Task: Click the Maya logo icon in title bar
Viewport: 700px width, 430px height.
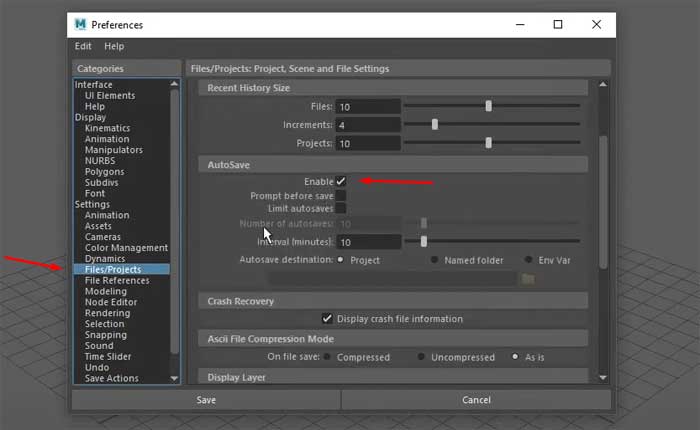Action: pos(83,24)
